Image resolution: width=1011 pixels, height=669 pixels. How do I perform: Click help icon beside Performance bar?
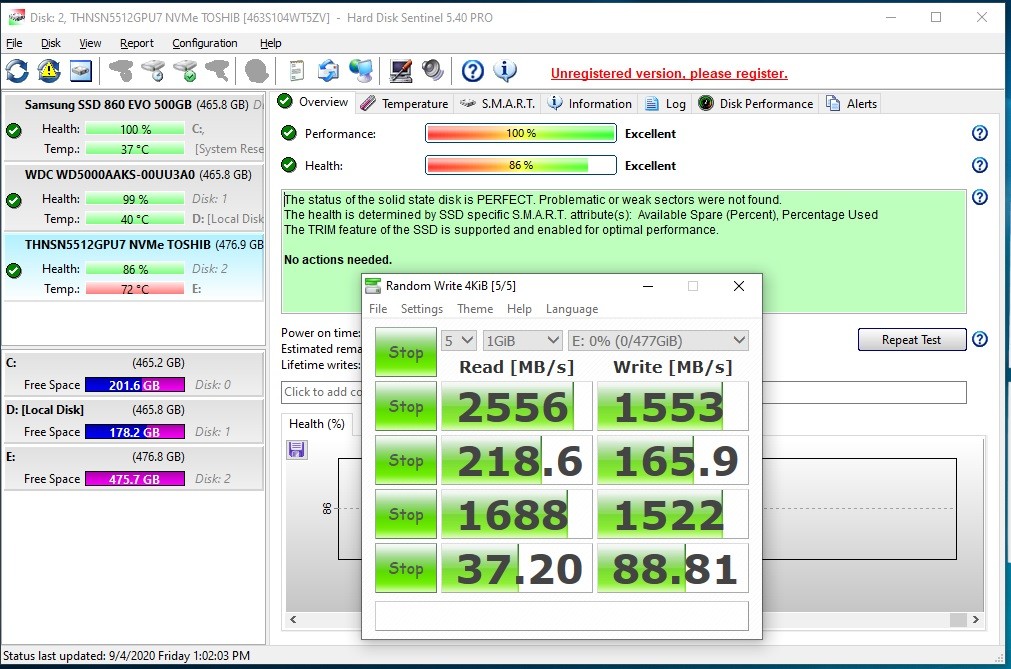click(x=979, y=134)
